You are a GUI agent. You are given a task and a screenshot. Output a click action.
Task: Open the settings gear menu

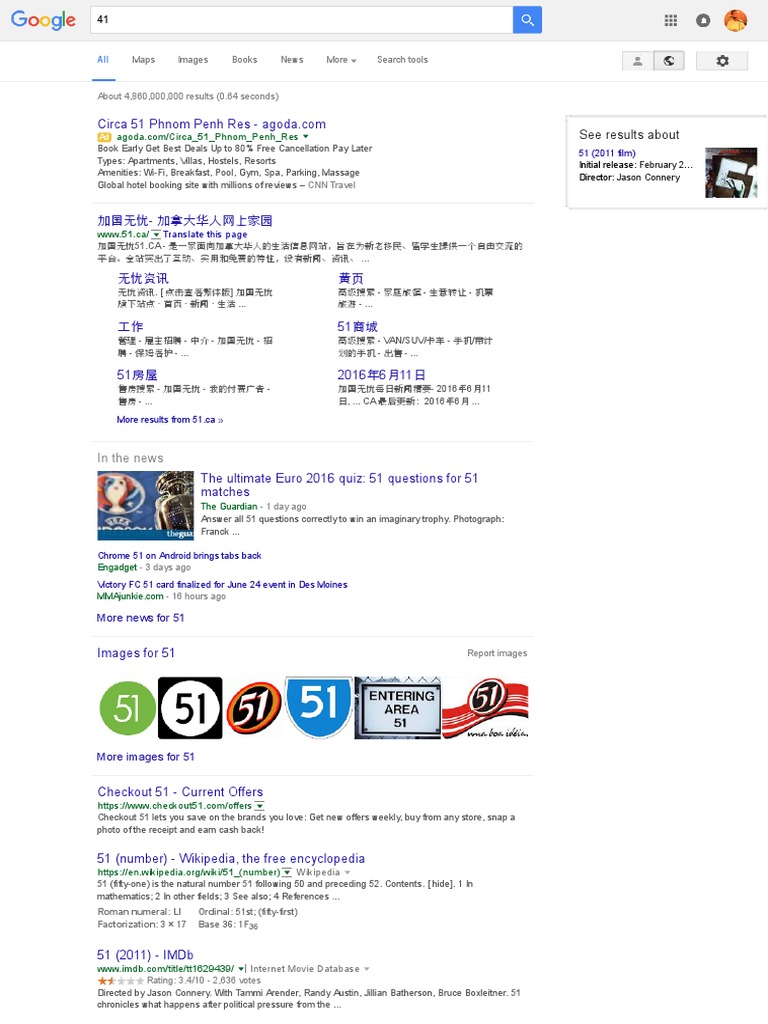tap(722, 61)
